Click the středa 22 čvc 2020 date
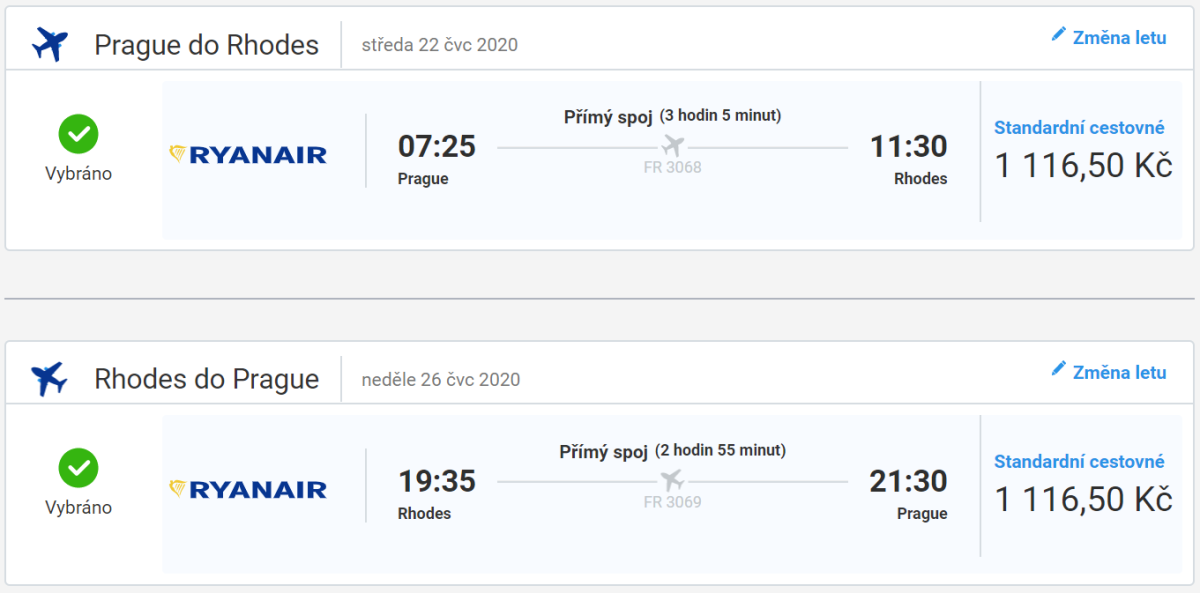Screen dimensions: 1200x593 point(439,45)
